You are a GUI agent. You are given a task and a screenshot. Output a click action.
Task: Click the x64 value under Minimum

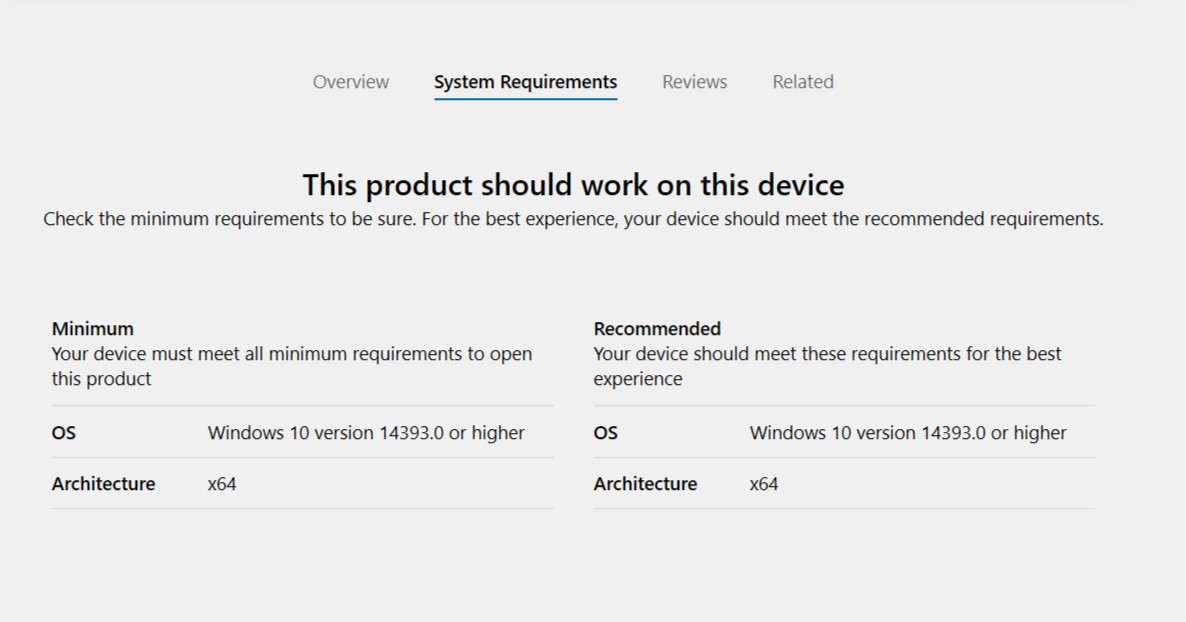(x=222, y=484)
